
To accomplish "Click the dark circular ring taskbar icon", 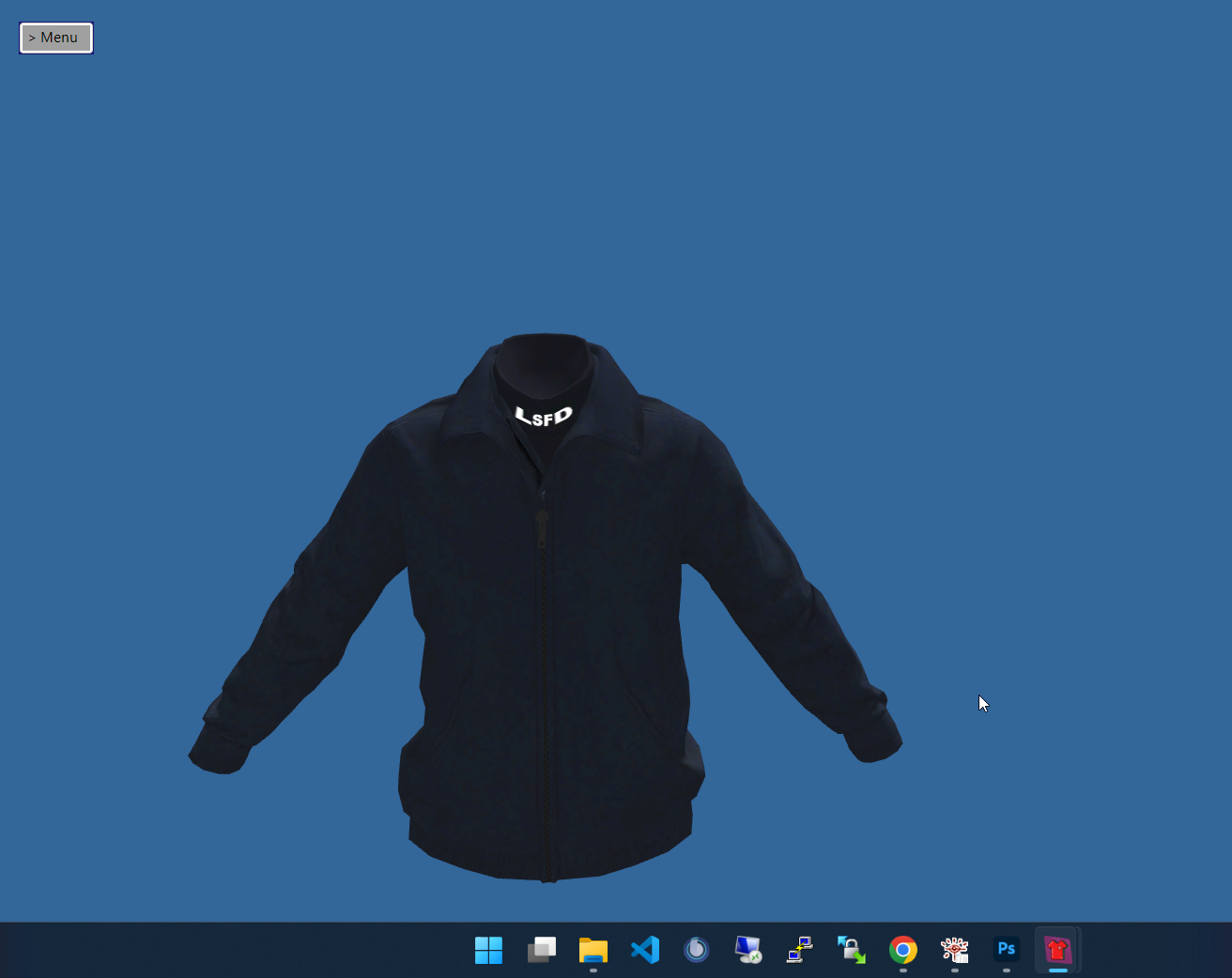I will click(x=696, y=950).
